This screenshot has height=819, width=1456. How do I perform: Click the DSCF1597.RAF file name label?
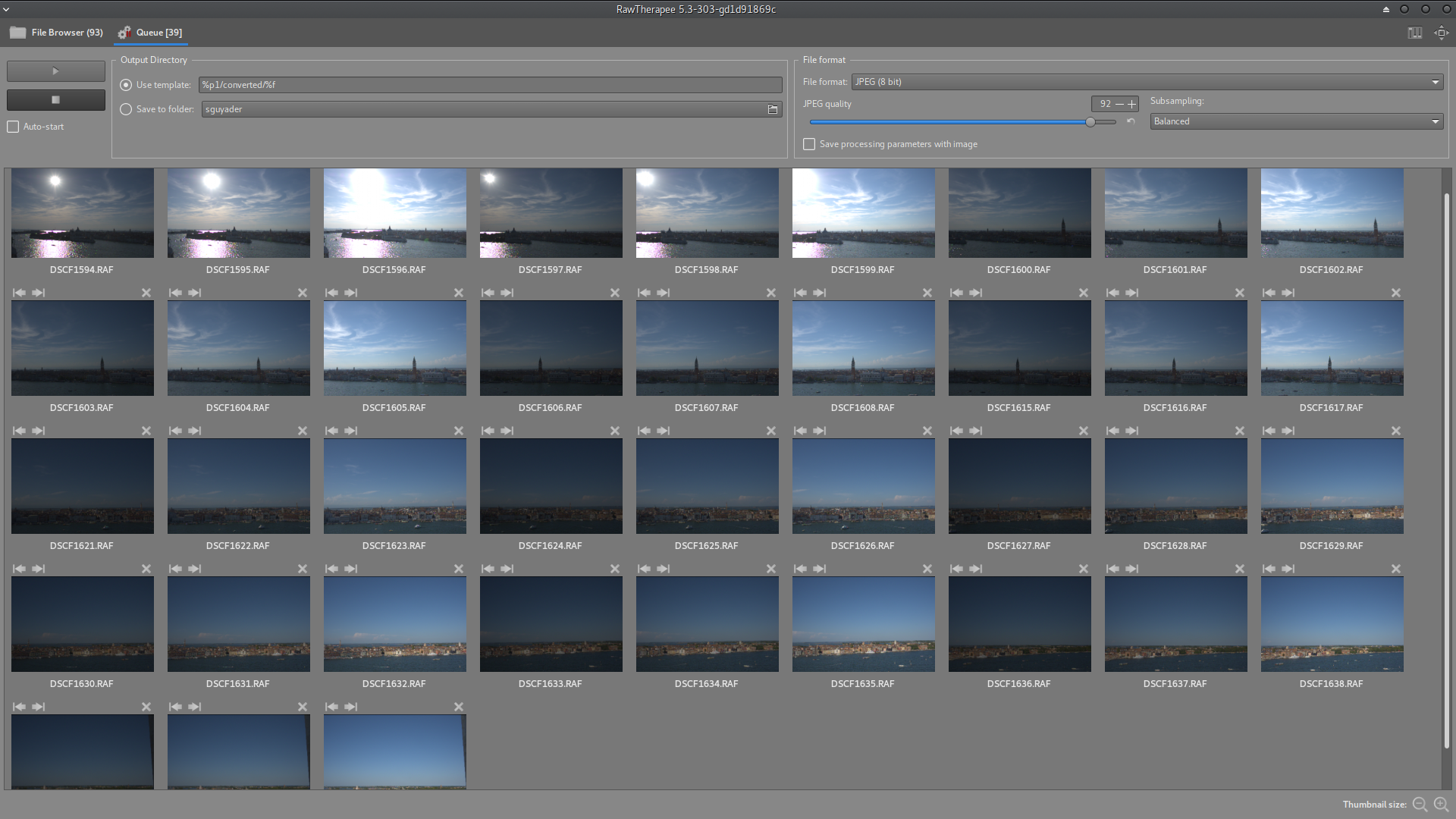pyautogui.click(x=551, y=270)
